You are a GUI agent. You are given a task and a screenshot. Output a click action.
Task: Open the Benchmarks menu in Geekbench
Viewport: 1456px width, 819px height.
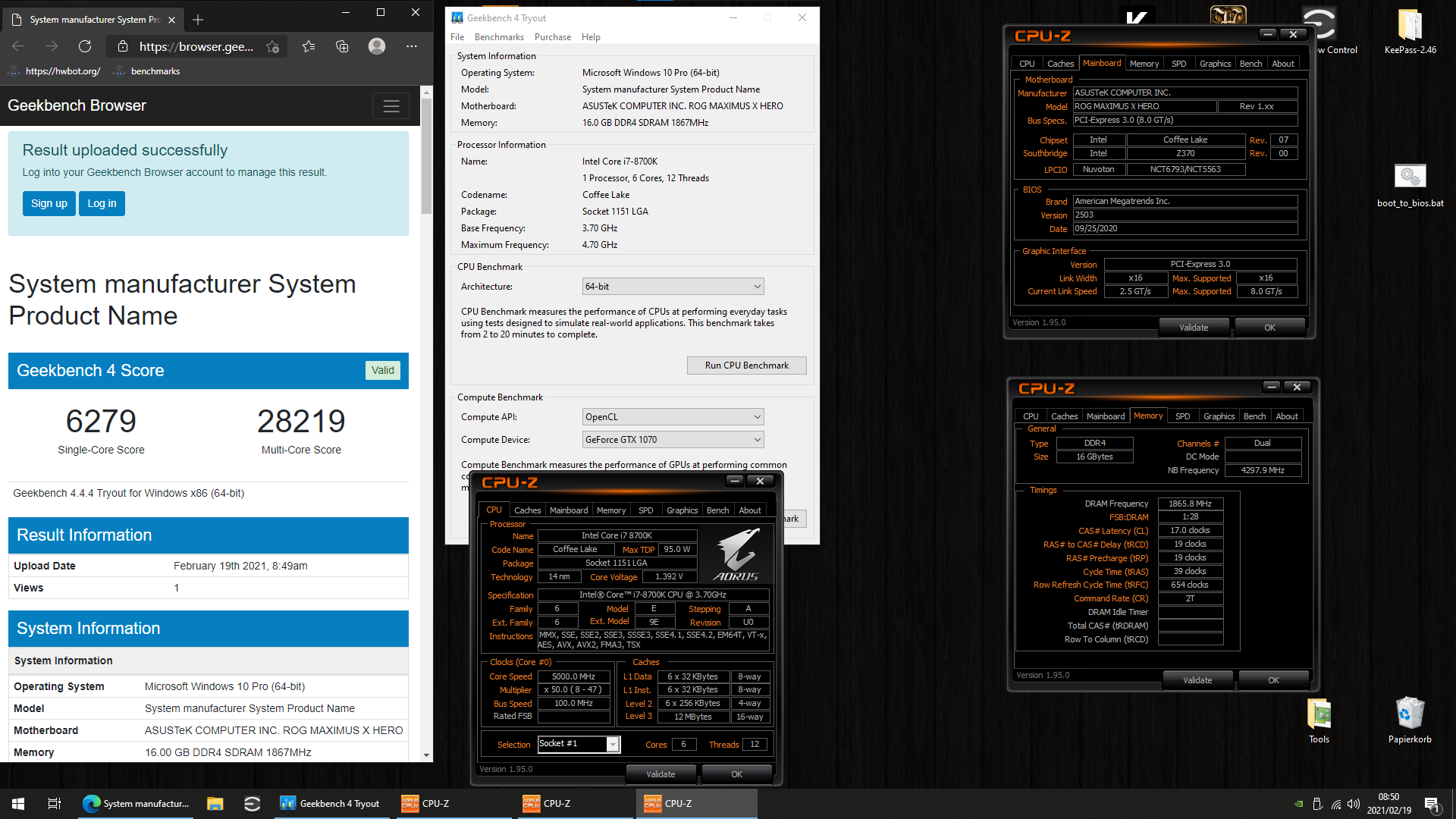499,37
